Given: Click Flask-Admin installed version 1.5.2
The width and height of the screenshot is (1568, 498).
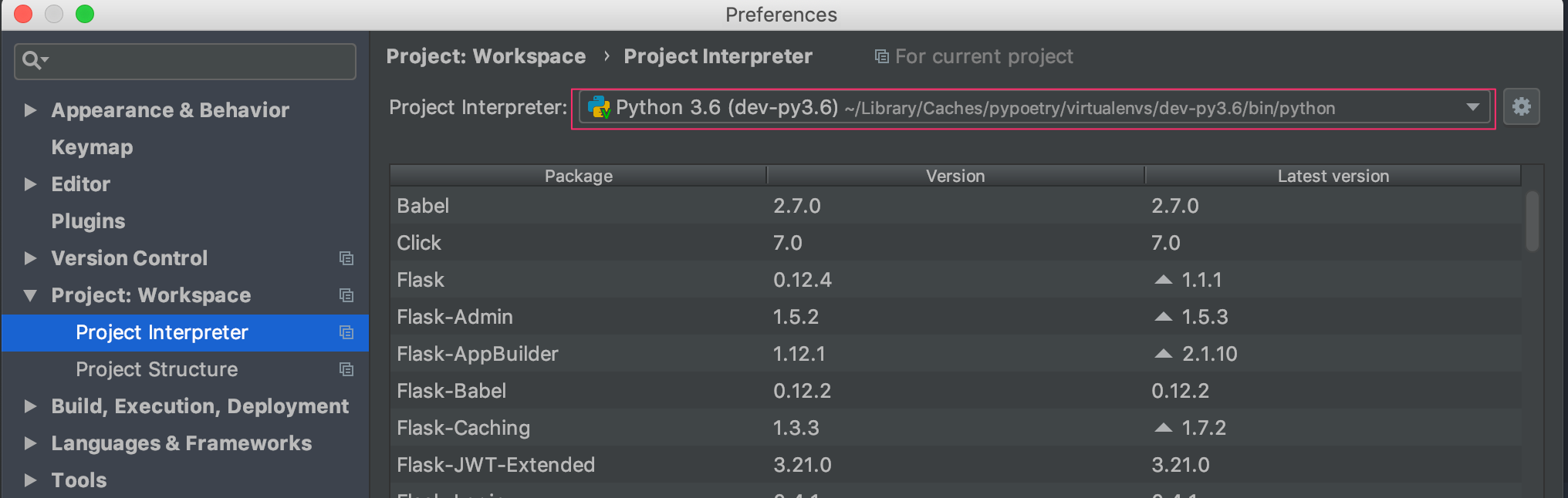Looking at the screenshot, I should 796,317.
